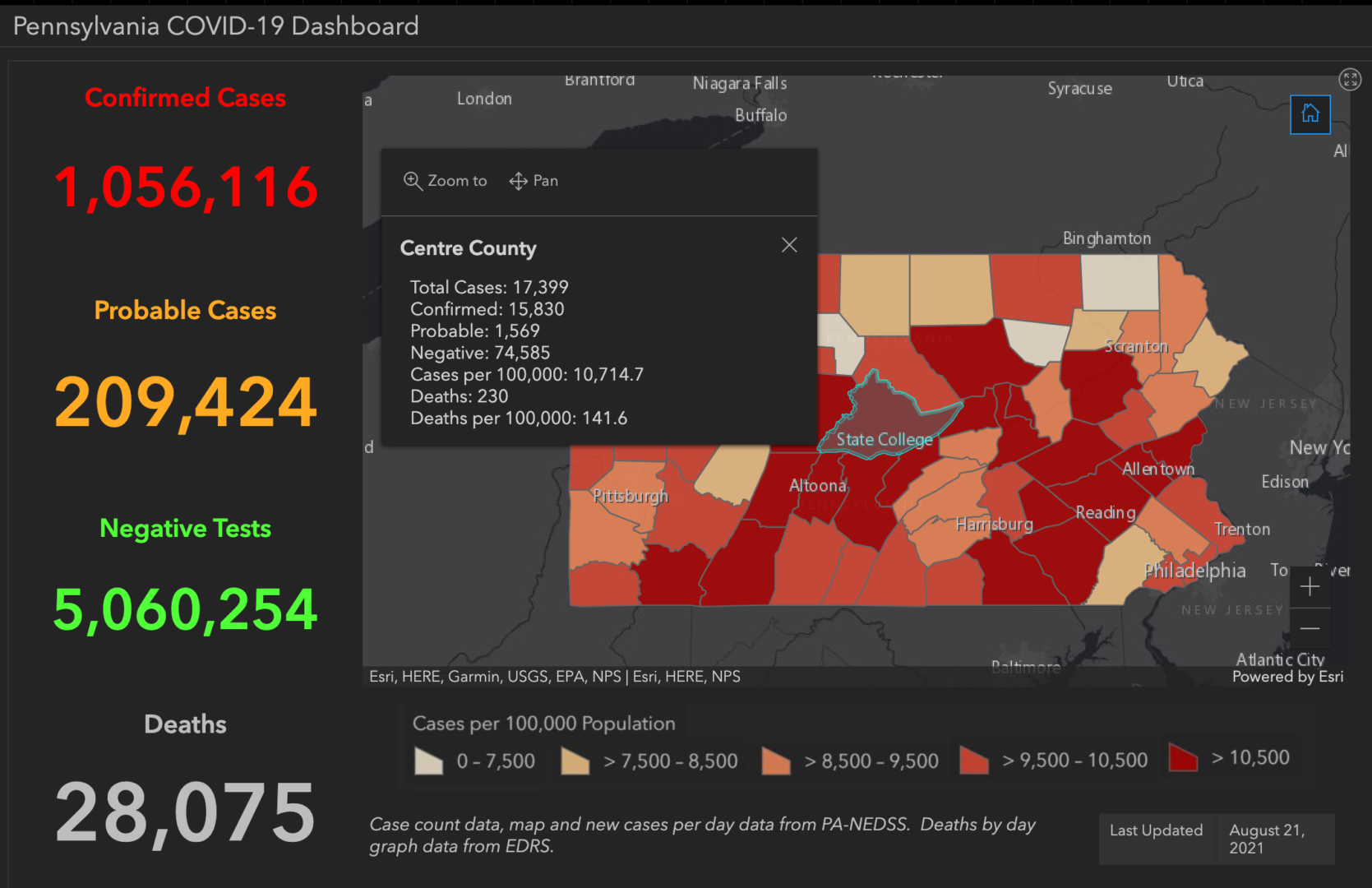Screen dimensions: 1372x888
Task: Click the Altoona label on the map
Action: [x=818, y=486]
